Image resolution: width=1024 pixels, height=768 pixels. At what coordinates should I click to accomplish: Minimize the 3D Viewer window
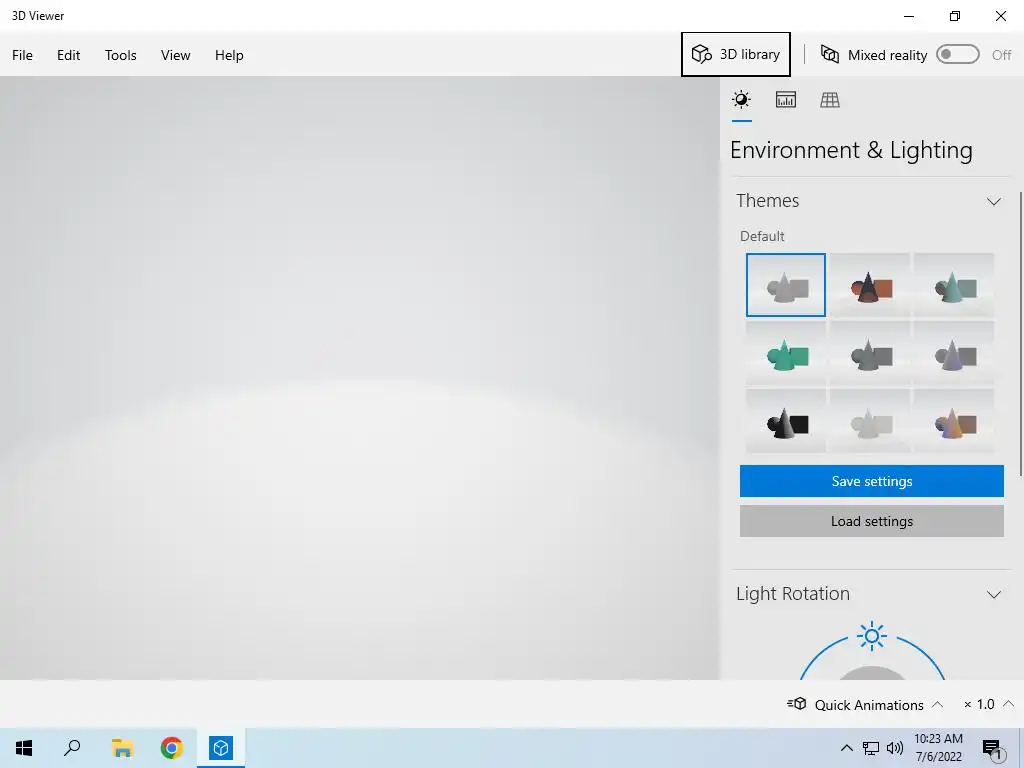pos(908,16)
